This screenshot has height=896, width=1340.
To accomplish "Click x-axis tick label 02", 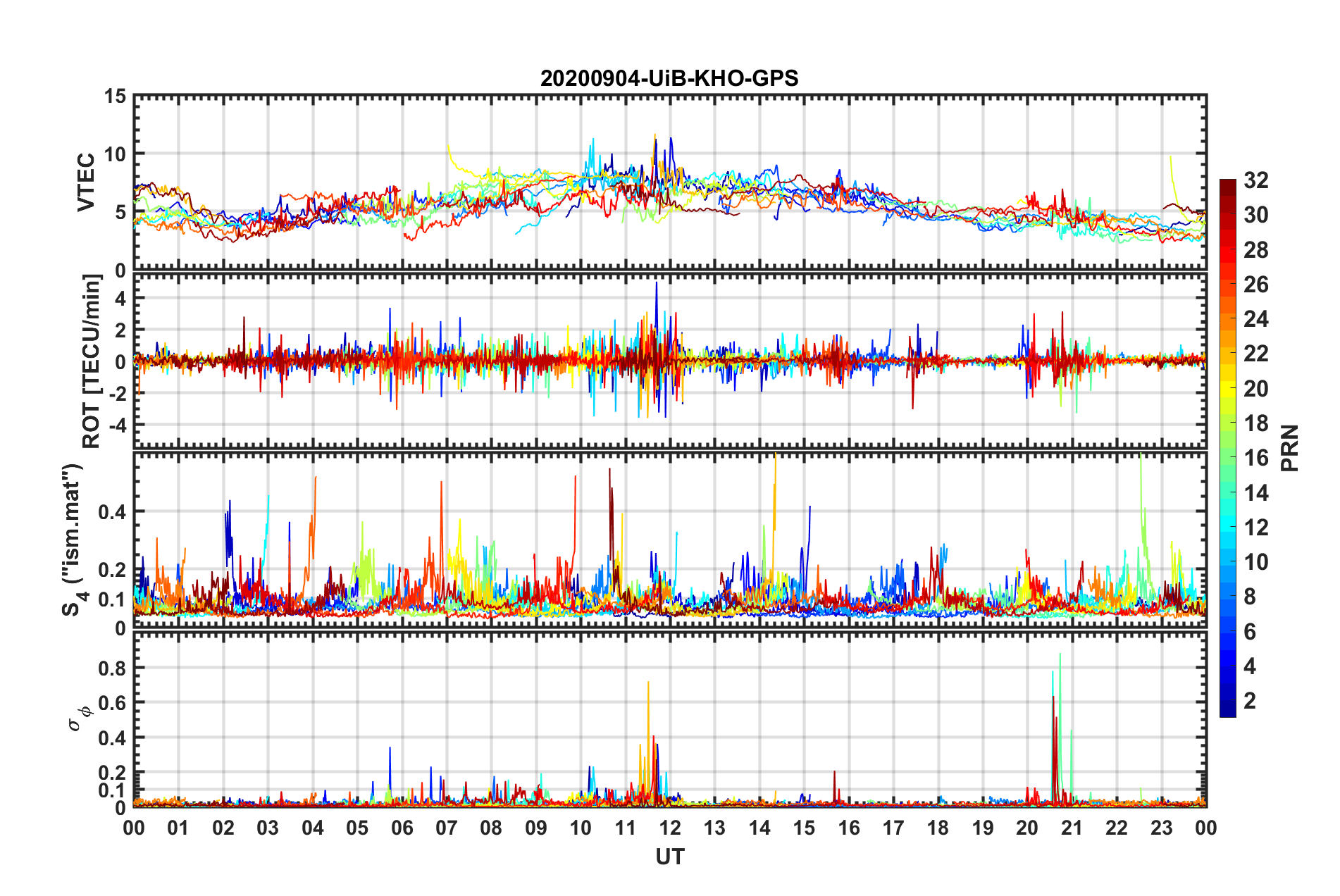I will [x=223, y=828].
